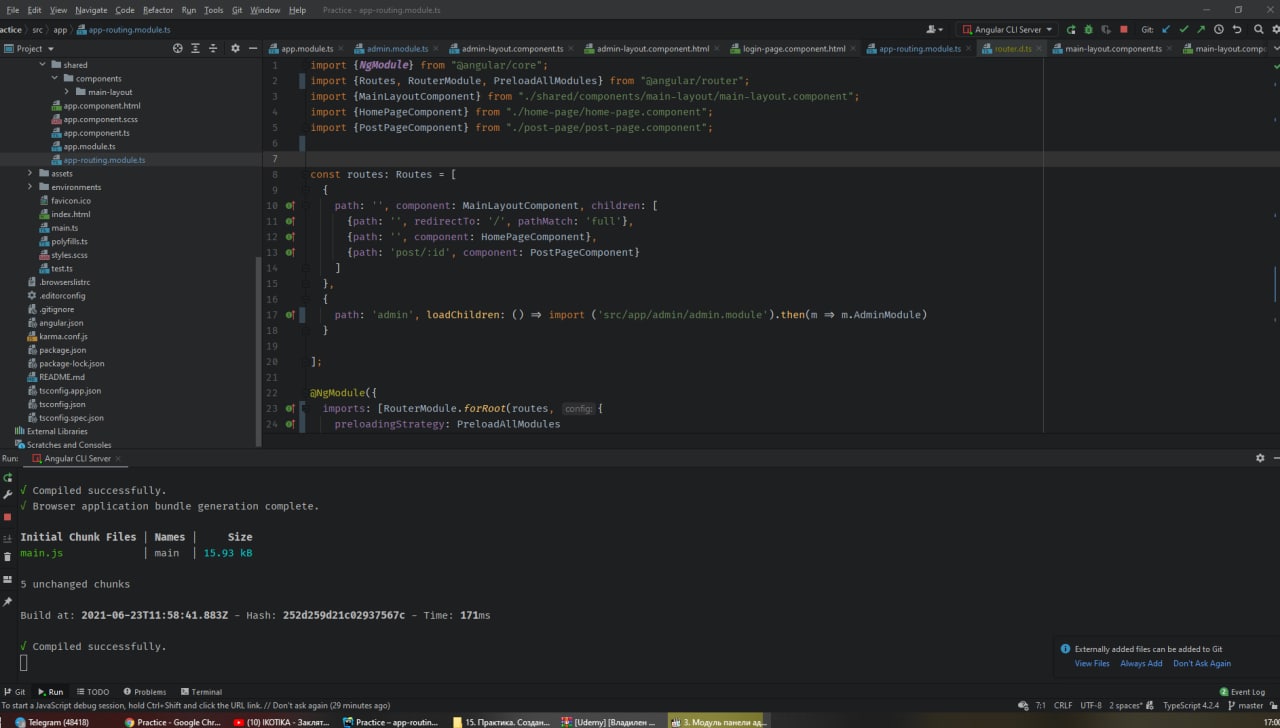Viewport: 1280px width, 728px height.
Task: Stop the running server from top toolbar
Action: pyautogui.click(x=1124, y=30)
